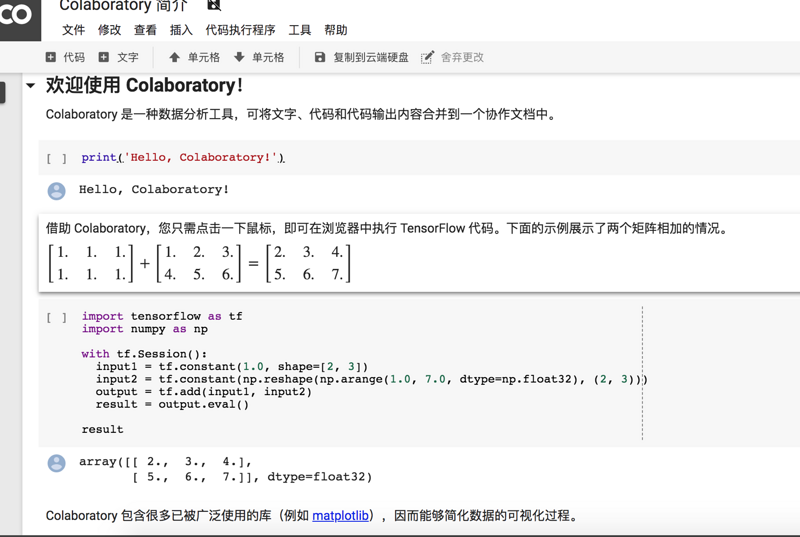This screenshot has height=537, width=800.
Task: Add a new 文字 cell
Action: 118,57
